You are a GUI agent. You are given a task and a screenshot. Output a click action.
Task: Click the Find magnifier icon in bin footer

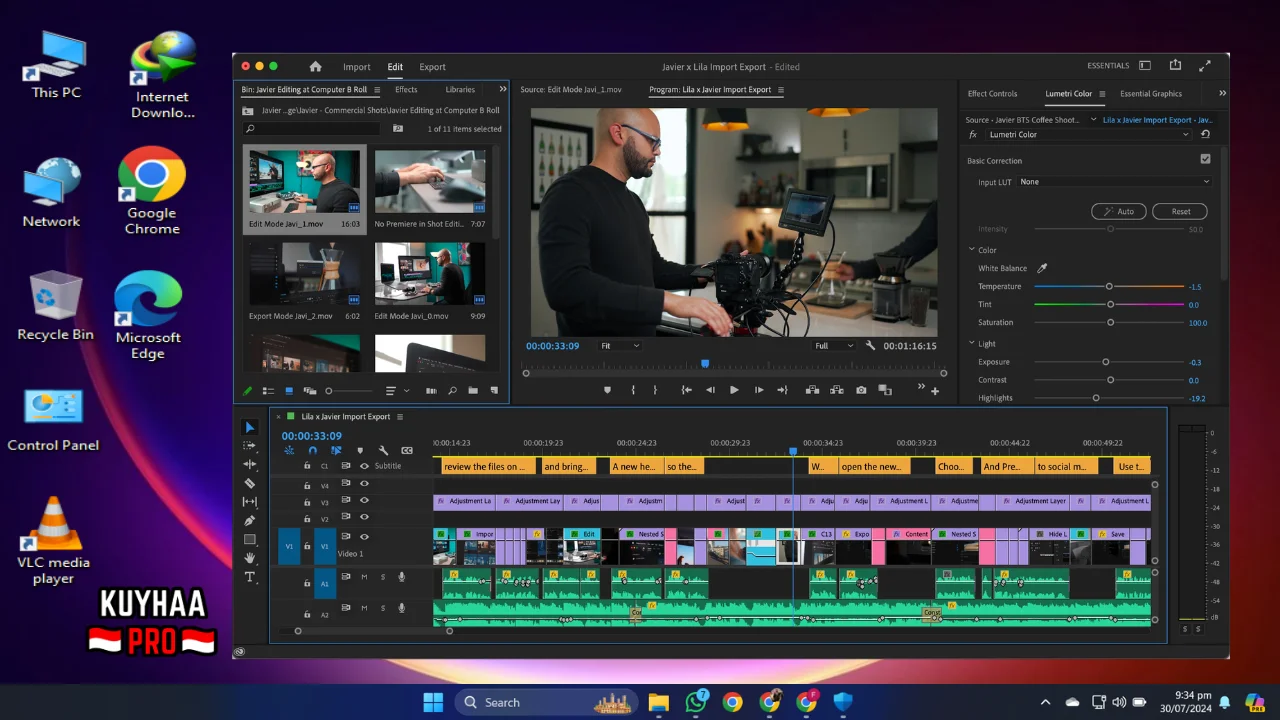coord(452,391)
